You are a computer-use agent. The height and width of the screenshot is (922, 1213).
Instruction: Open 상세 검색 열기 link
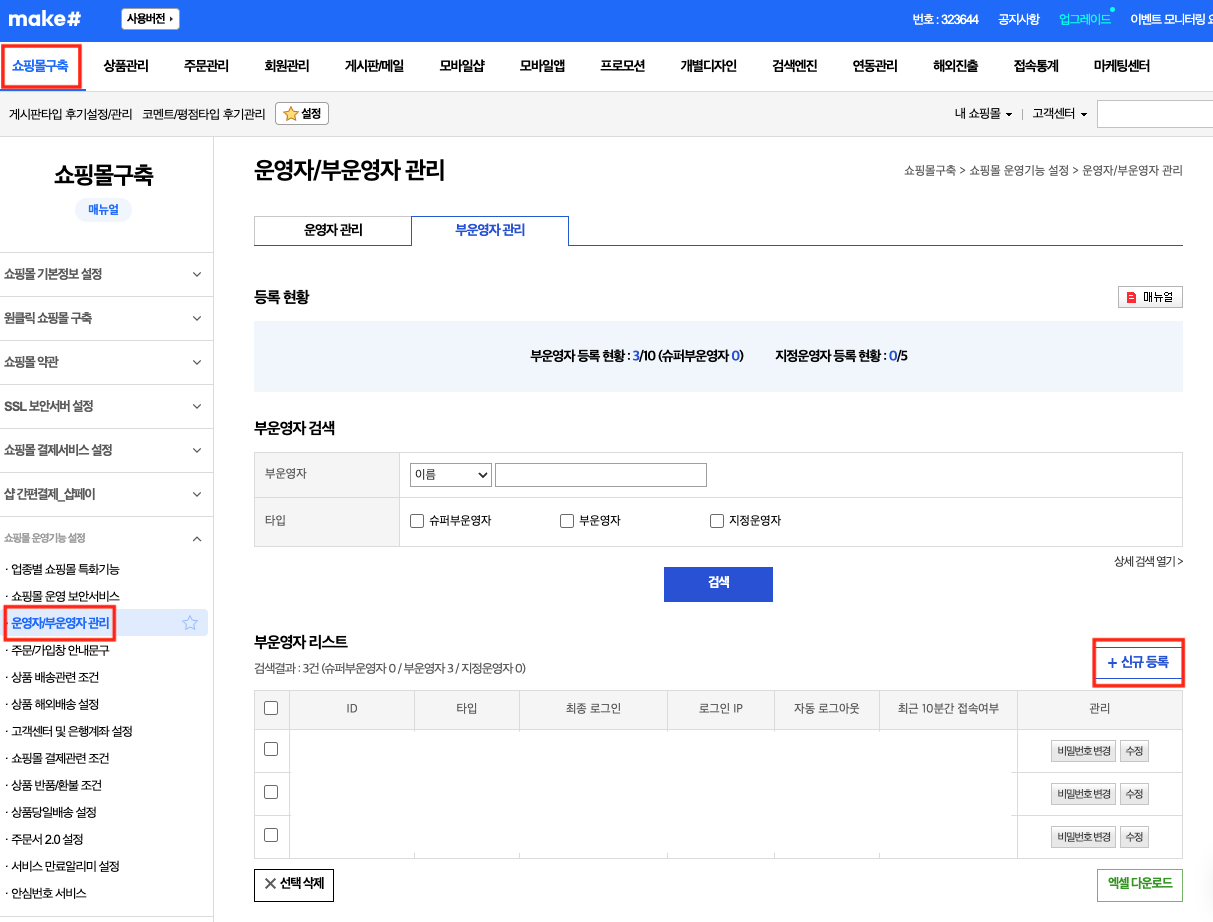tap(1148, 561)
